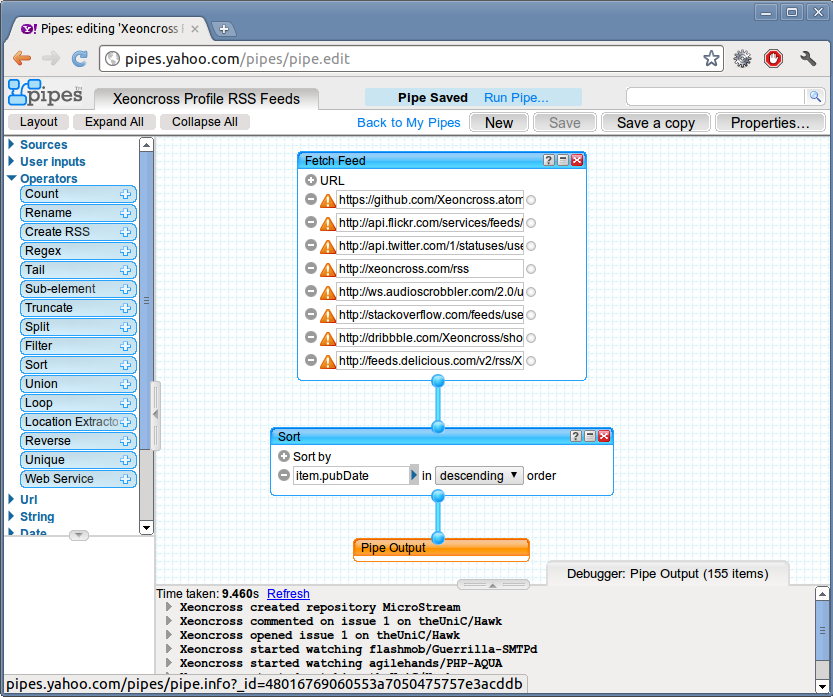Minimize the Fetch Feed module
This screenshot has height=697, width=833.
pyautogui.click(x=563, y=160)
